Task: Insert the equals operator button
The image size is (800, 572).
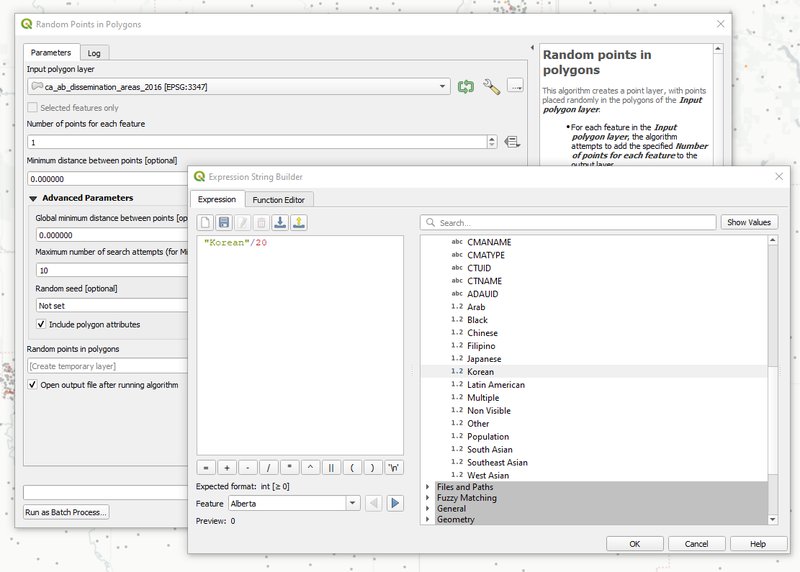Action: (x=206, y=467)
